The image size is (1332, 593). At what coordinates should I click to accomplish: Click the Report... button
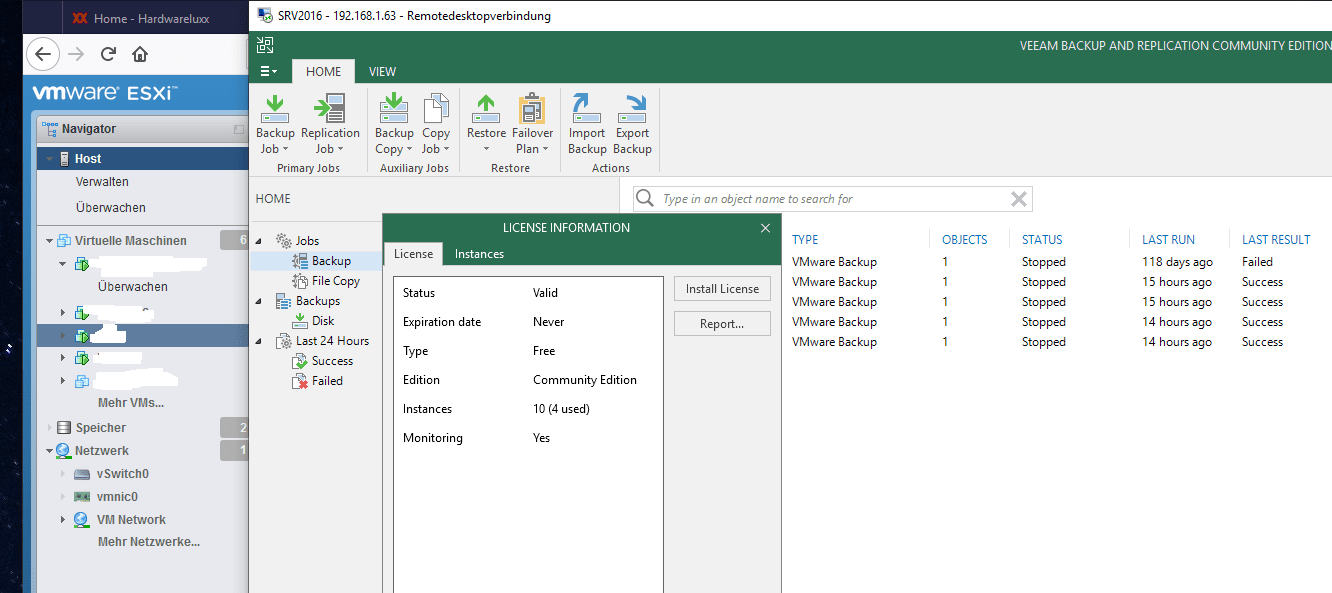coord(722,324)
